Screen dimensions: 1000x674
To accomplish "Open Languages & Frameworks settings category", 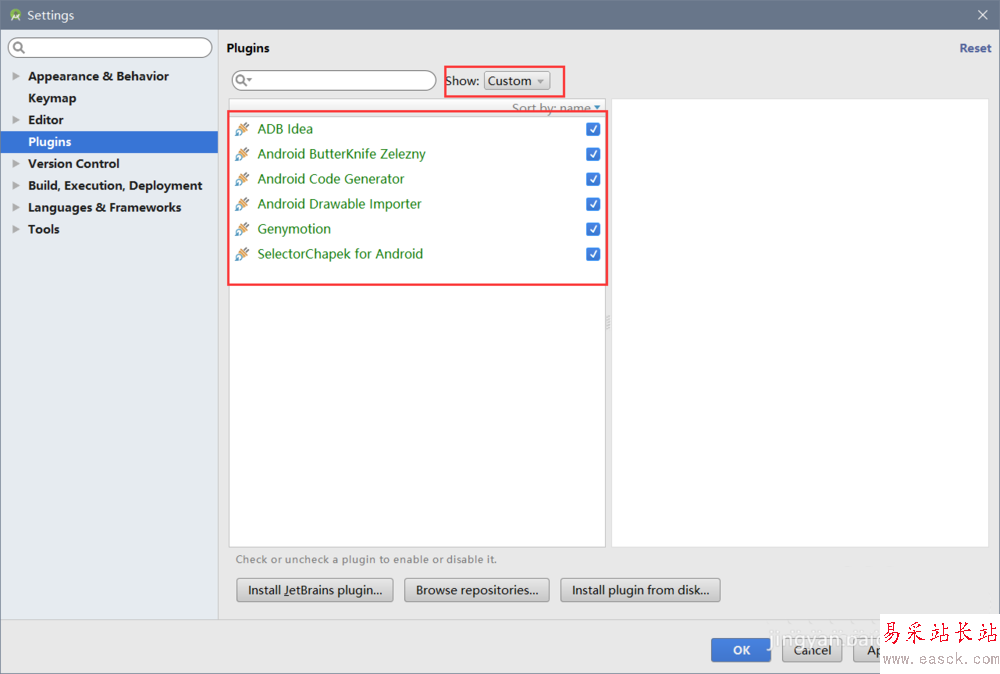I will (105, 207).
